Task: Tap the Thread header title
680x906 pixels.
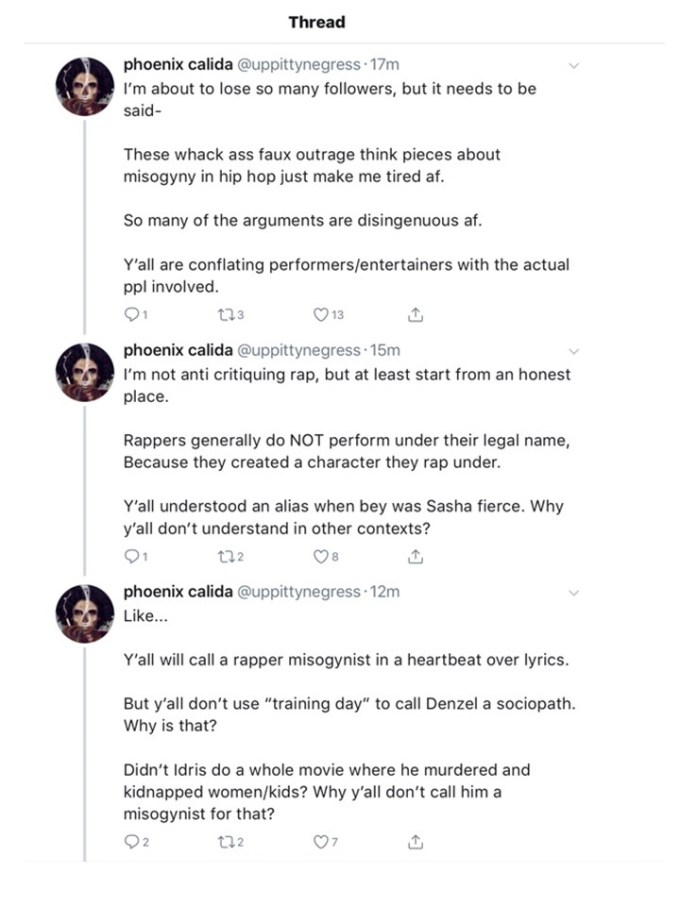Action: click(316, 22)
